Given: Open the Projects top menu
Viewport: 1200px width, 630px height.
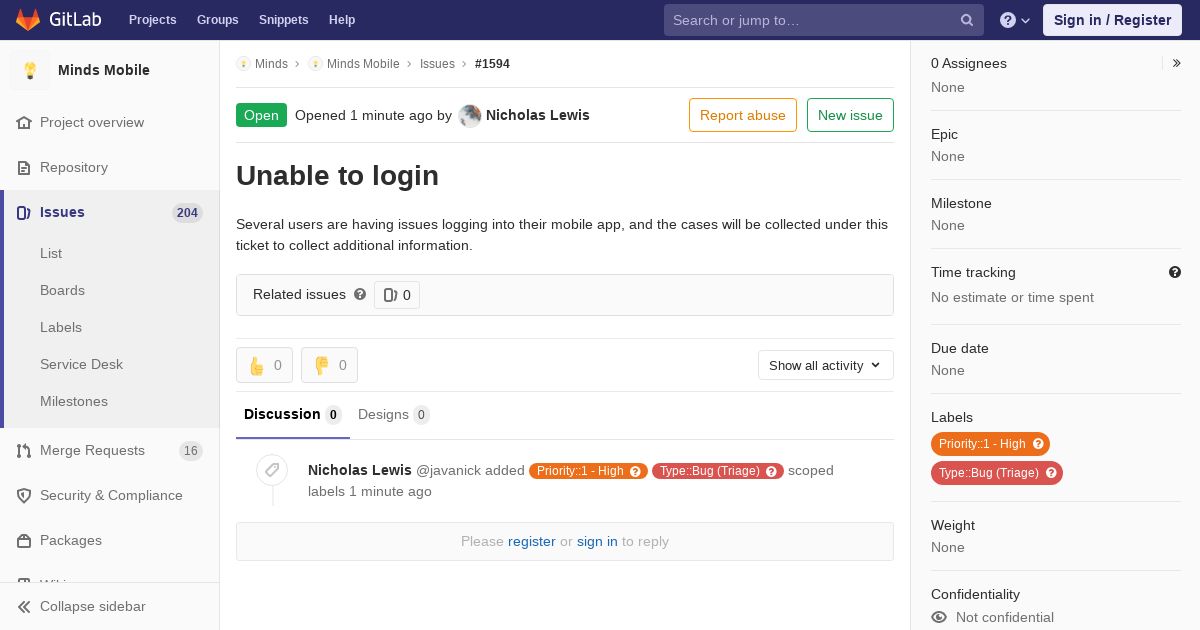Looking at the screenshot, I should tap(153, 20).
